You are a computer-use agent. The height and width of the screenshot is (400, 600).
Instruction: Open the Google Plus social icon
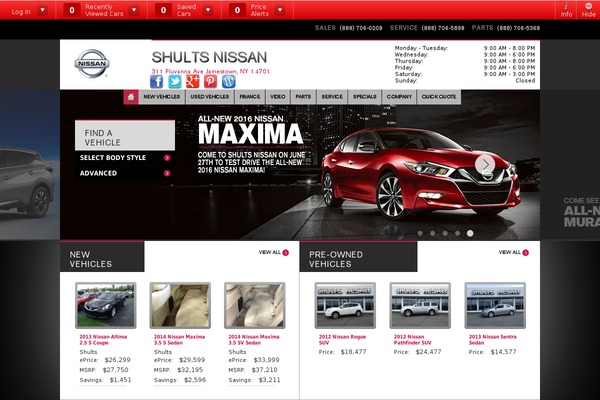[193, 82]
